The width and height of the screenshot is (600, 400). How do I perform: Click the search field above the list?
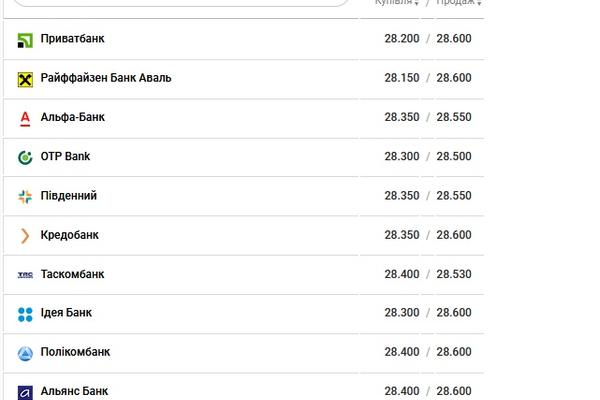click(181, 2)
